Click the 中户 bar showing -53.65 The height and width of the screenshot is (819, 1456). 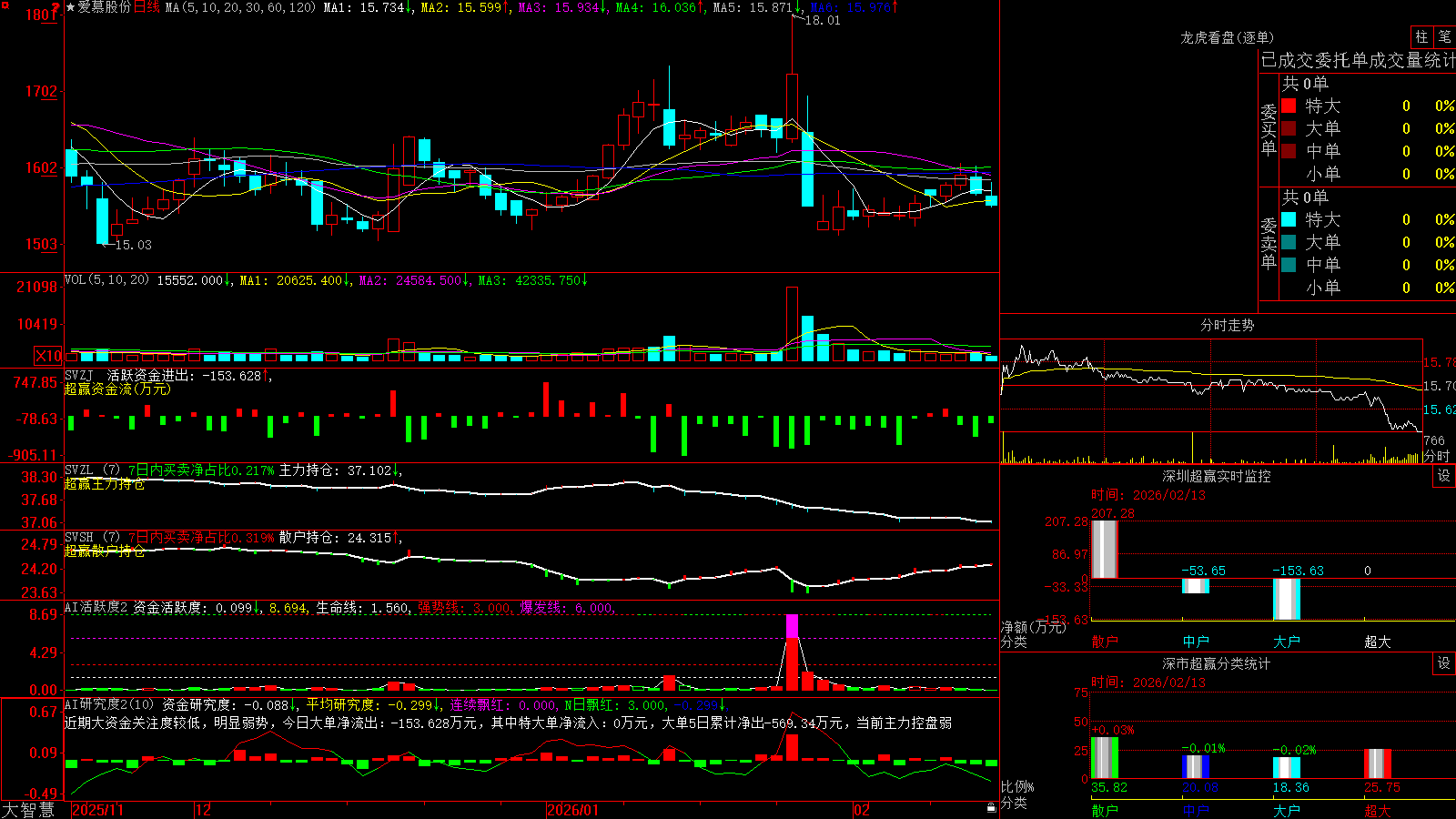pyautogui.click(x=1196, y=585)
